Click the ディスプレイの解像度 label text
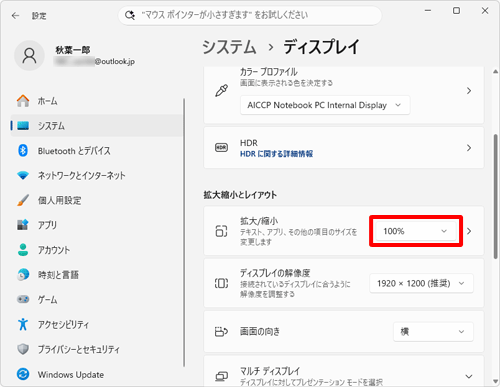 click(x=275, y=273)
